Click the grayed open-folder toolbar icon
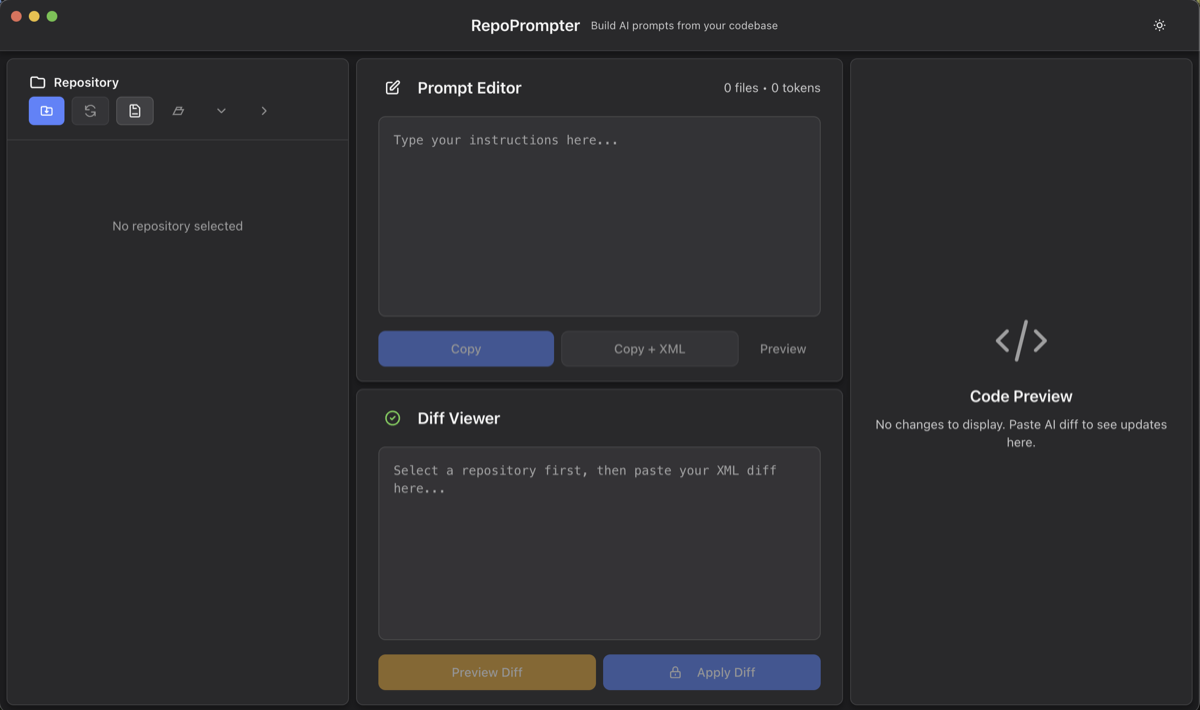The height and width of the screenshot is (710, 1200). tap(178, 110)
